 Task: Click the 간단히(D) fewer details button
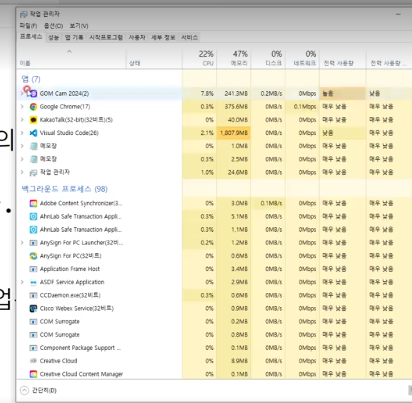(x=38, y=390)
